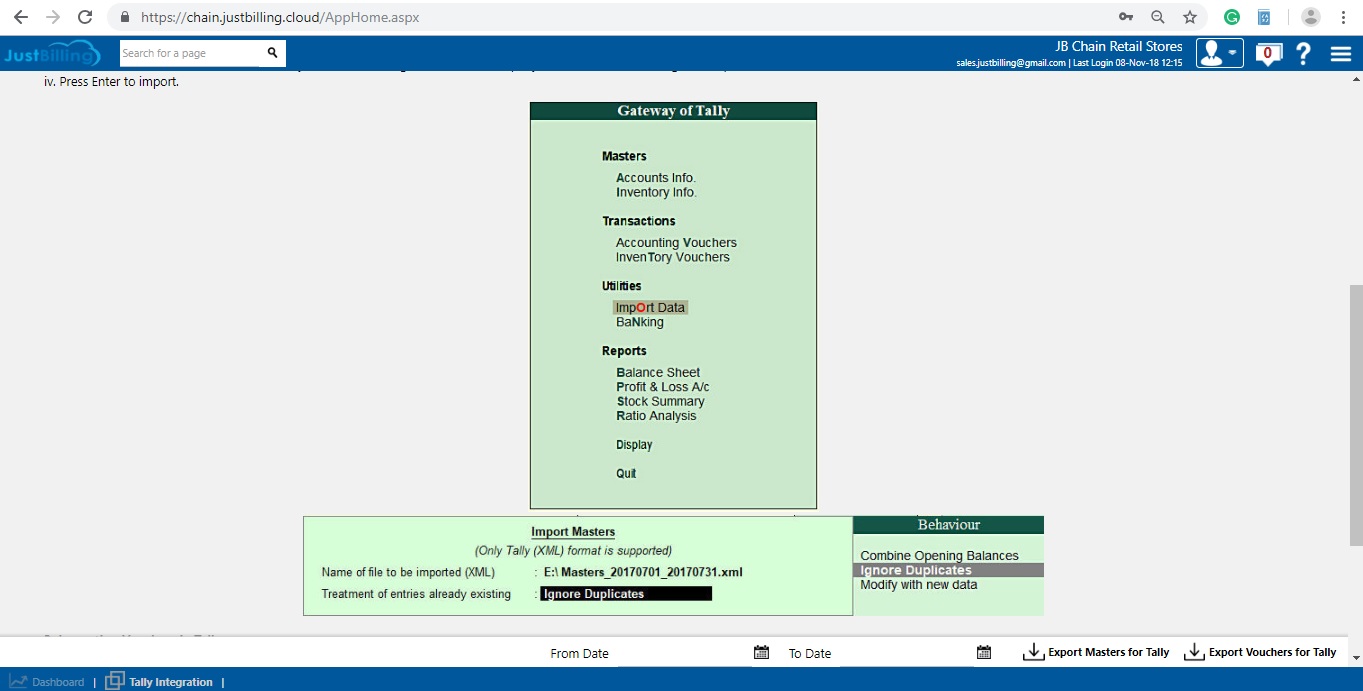Click the To Date input field
This screenshot has height=691, width=1363.
click(907, 653)
